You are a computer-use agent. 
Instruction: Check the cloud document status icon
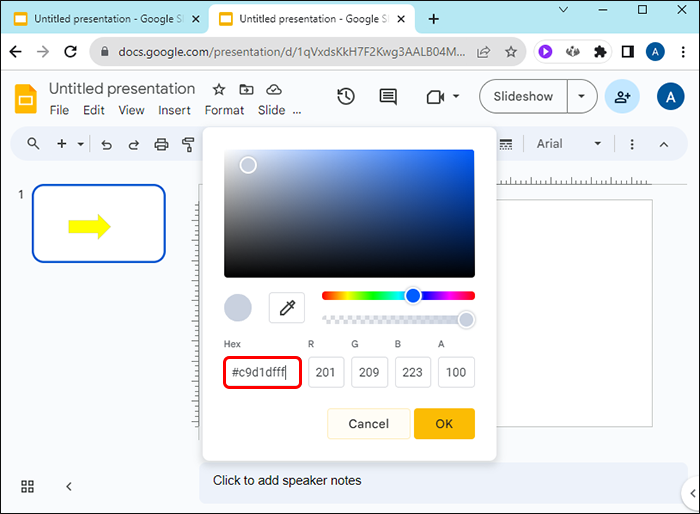coord(274,90)
